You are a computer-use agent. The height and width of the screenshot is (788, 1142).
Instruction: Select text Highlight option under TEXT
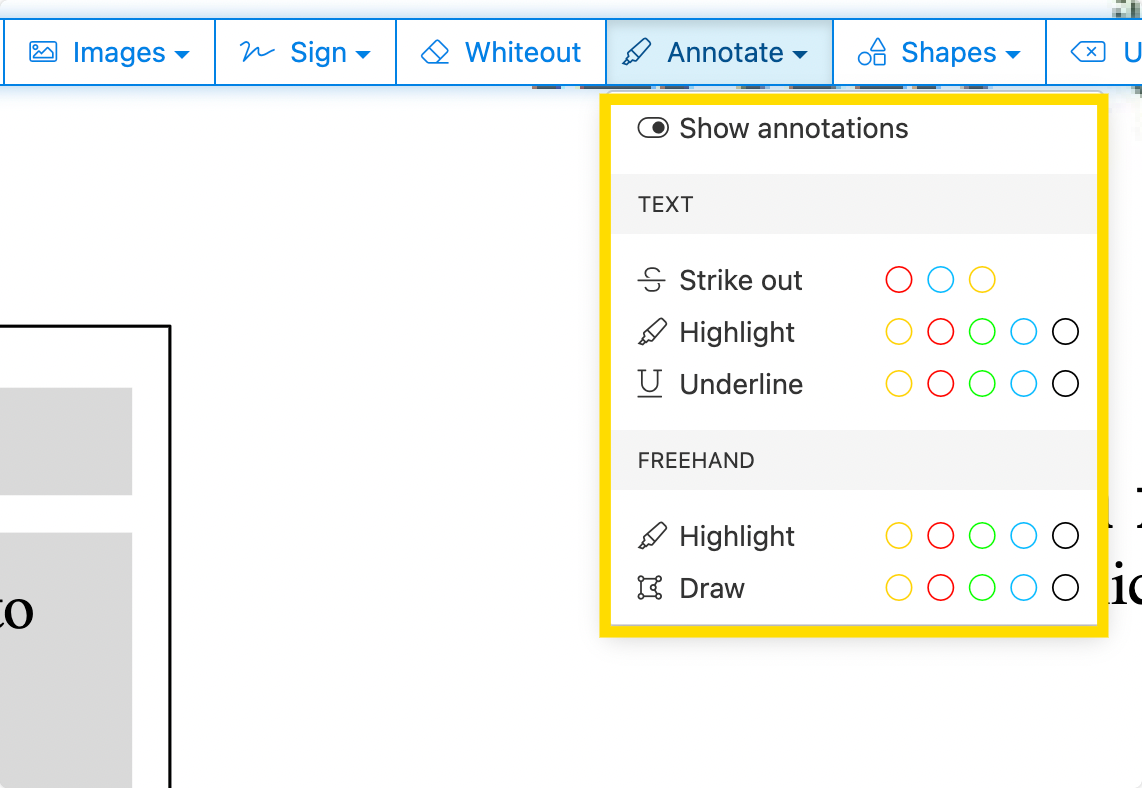click(x=737, y=332)
